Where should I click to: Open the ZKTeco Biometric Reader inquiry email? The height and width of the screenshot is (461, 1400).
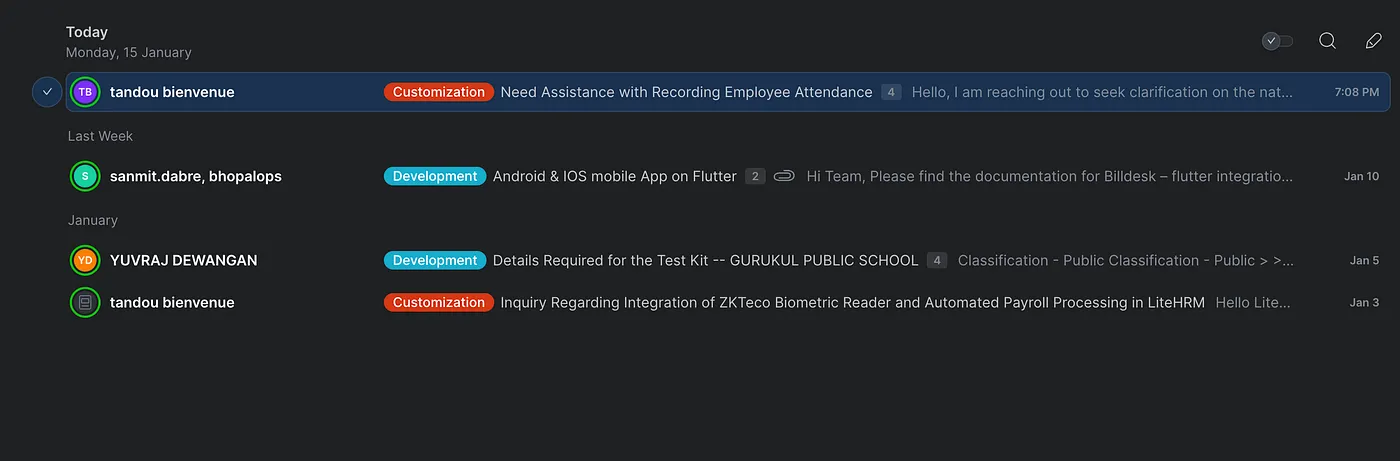tap(852, 302)
